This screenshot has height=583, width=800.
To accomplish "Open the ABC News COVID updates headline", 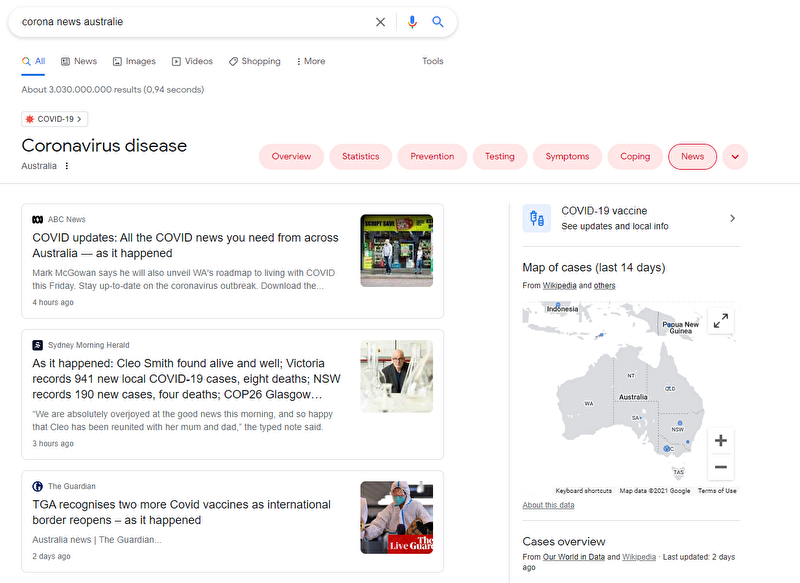I will [185, 245].
